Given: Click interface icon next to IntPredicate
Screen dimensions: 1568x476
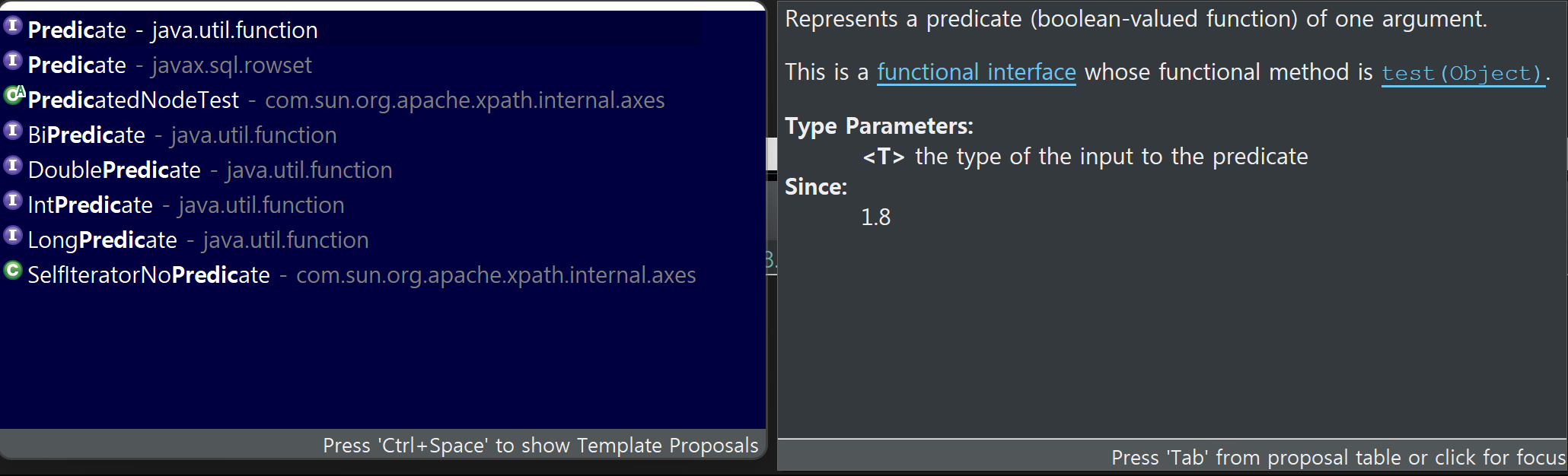Looking at the screenshot, I should [x=13, y=201].
